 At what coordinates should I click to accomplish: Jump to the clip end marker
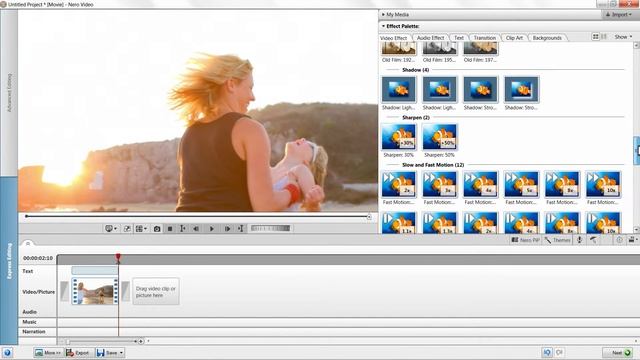click(241, 229)
